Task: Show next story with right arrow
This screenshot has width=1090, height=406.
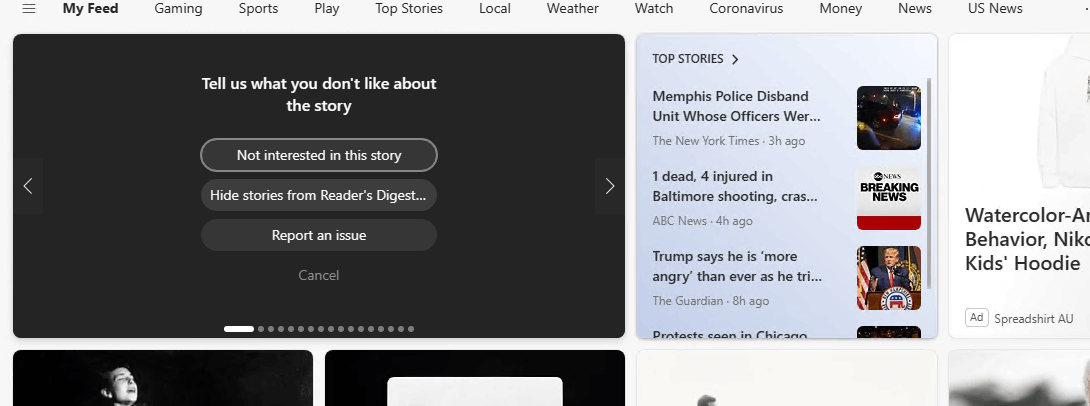Action: pos(610,186)
